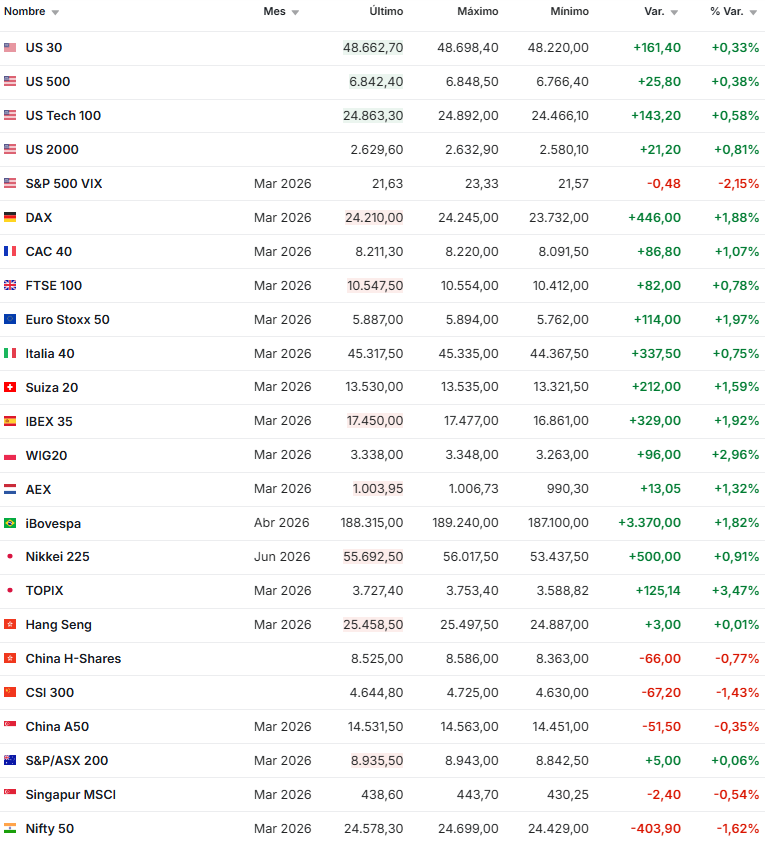Click the German flag icon next to DAX
This screenshot has width=765, height=842.
(x=10, y=217)
